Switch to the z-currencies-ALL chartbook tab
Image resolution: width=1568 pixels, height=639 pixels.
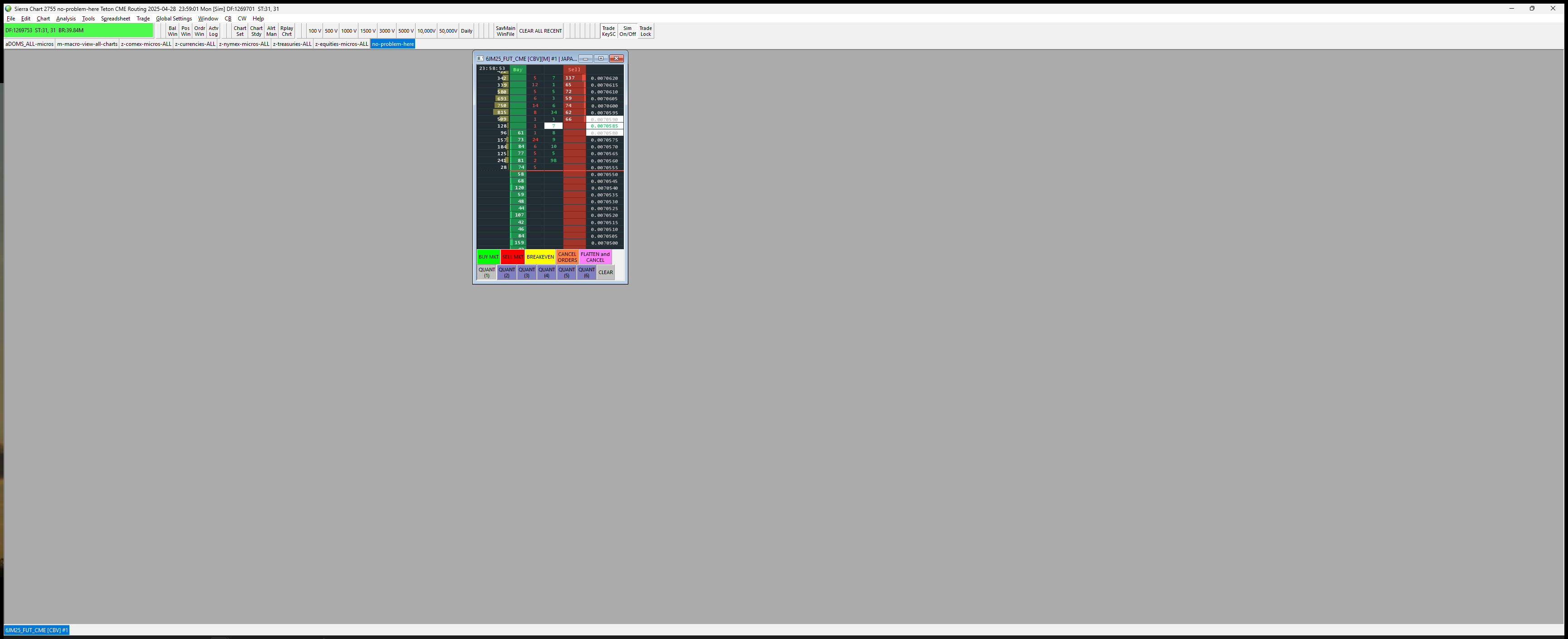click(195, 44)
